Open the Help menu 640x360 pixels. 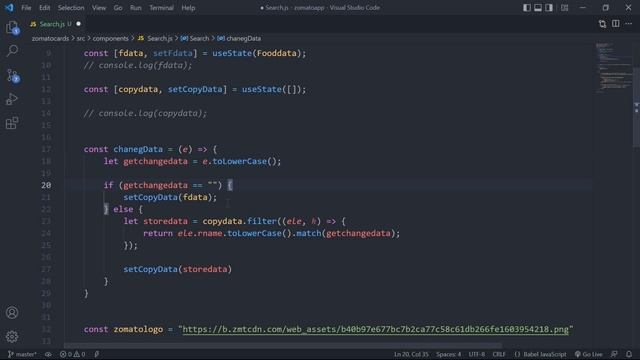188,8
